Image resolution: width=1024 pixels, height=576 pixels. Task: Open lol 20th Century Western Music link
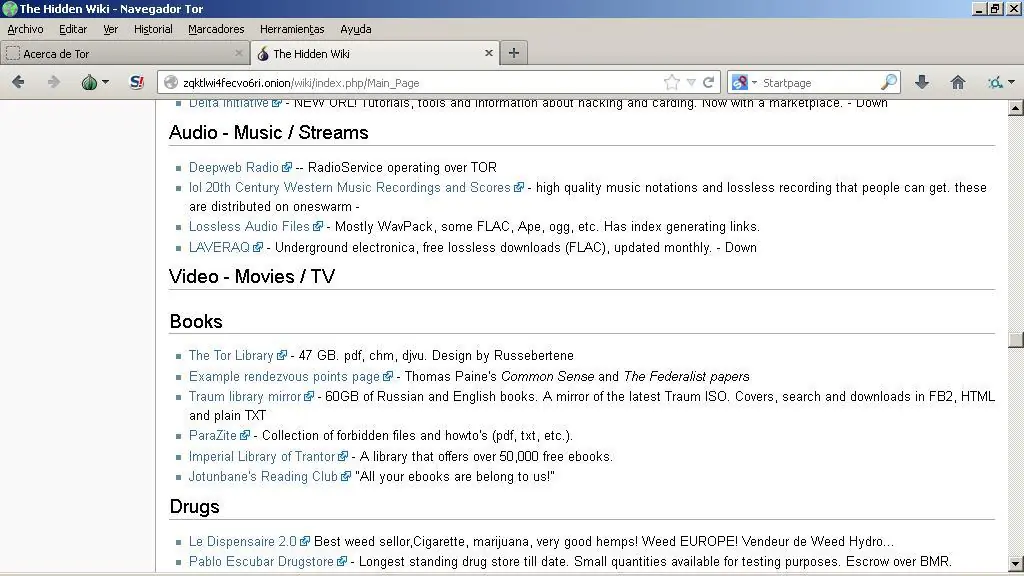(349, 188)
